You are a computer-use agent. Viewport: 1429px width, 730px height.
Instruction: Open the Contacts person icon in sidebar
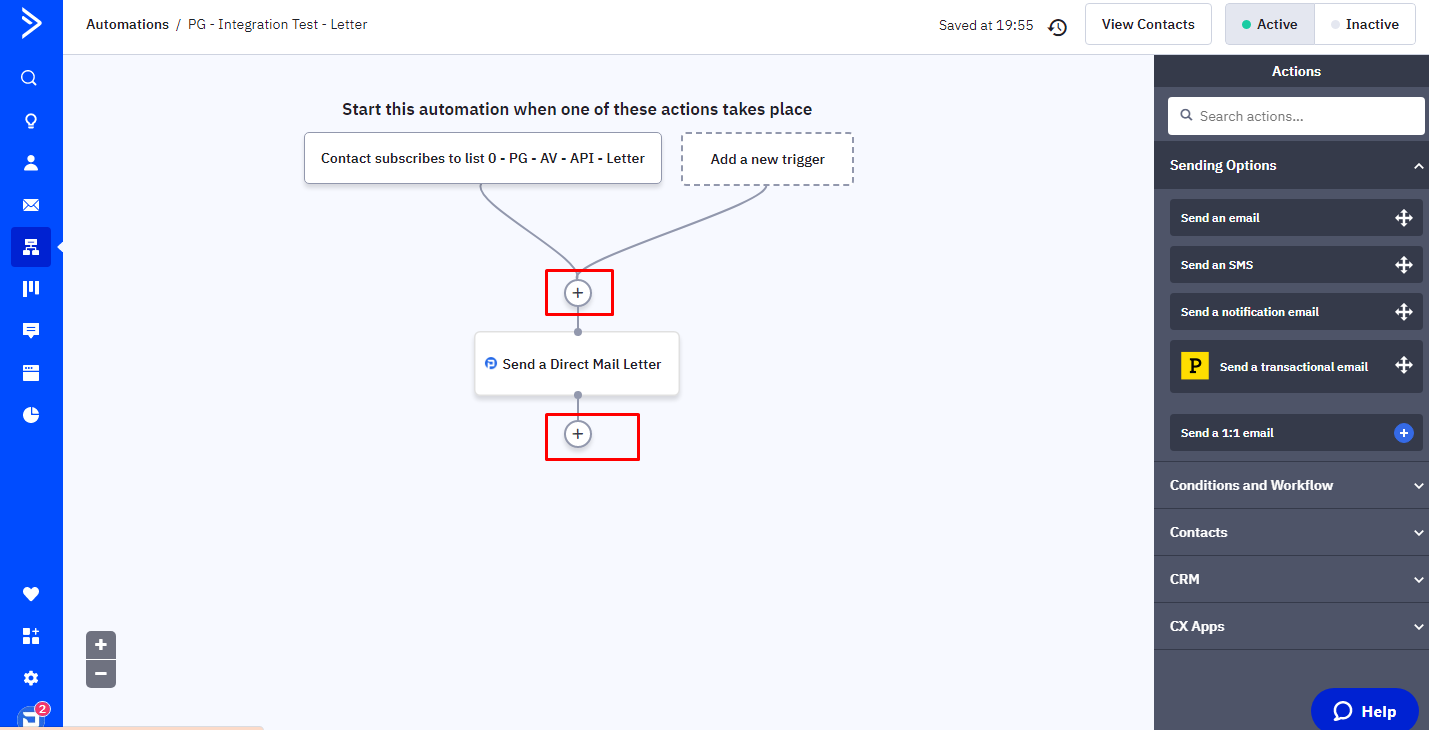(x=30, y=163)
